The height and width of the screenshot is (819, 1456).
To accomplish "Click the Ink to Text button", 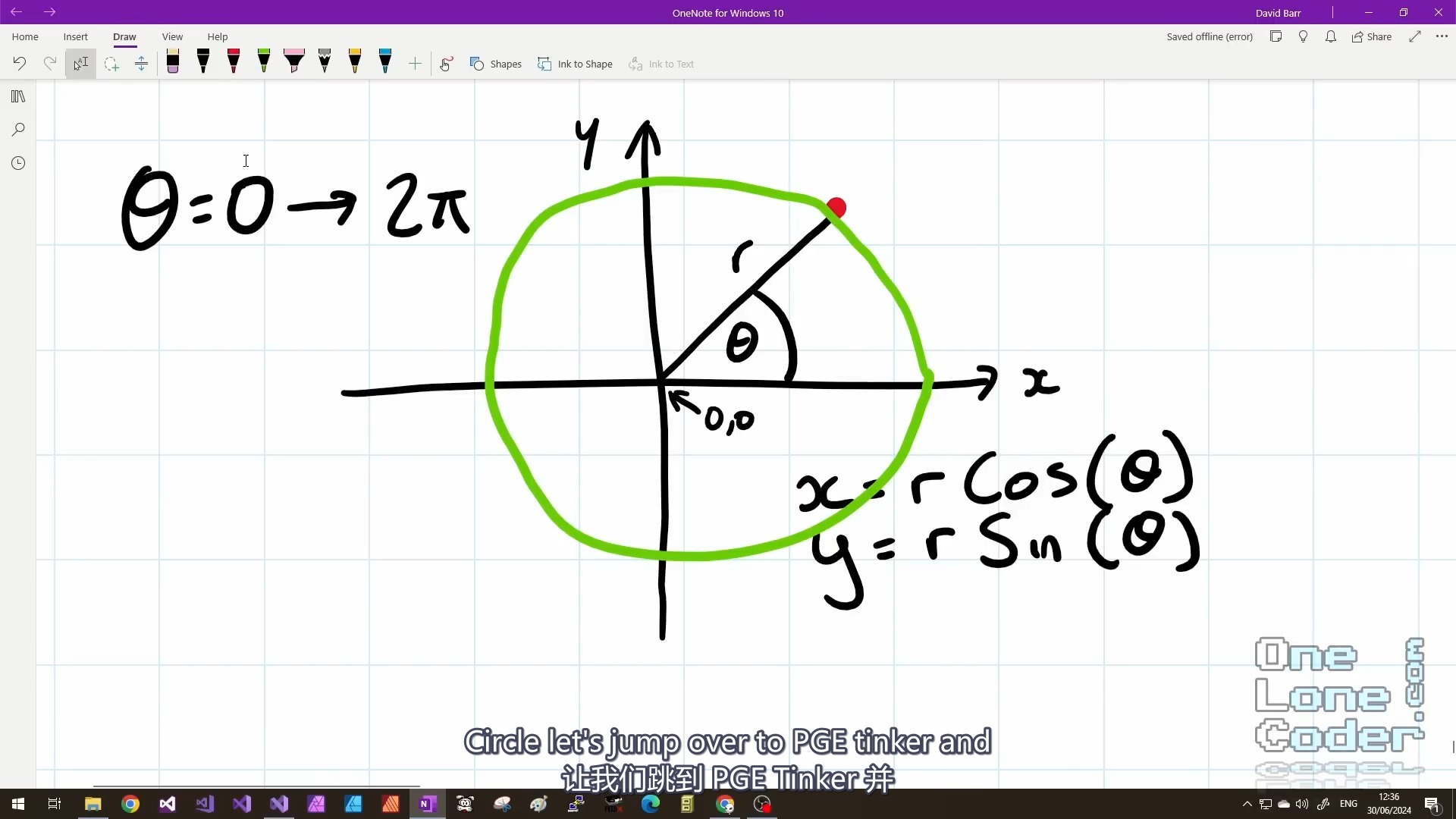I will coord(662,63).
